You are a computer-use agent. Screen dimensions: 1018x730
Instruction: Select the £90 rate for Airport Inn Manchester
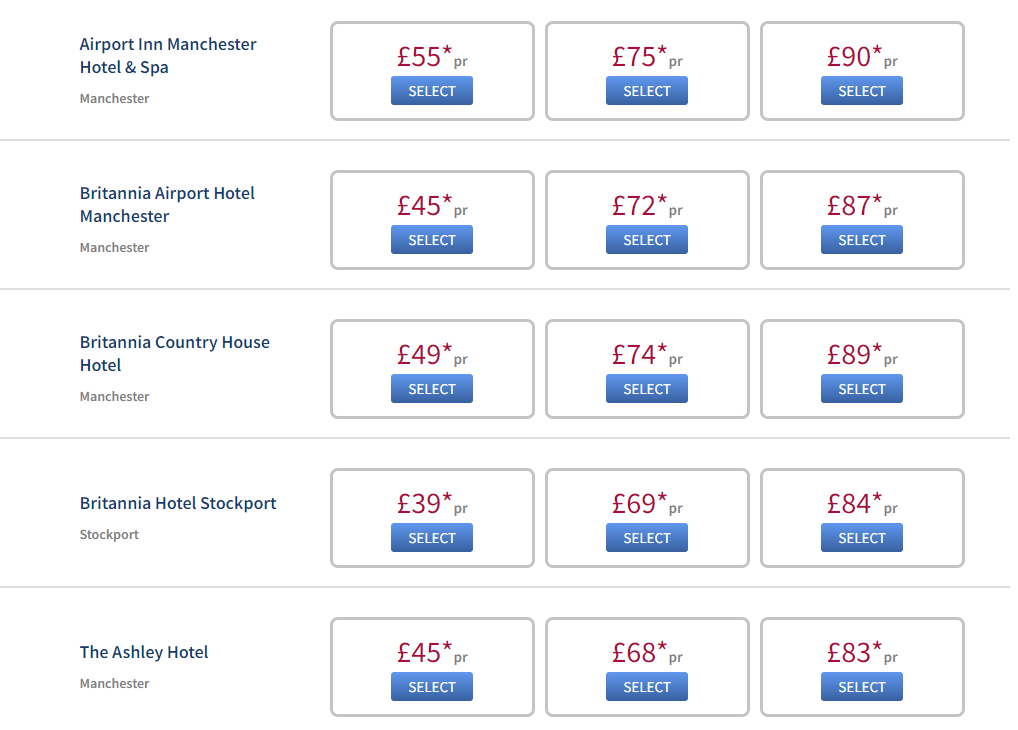pyautogui.click(x=862, y=91)
